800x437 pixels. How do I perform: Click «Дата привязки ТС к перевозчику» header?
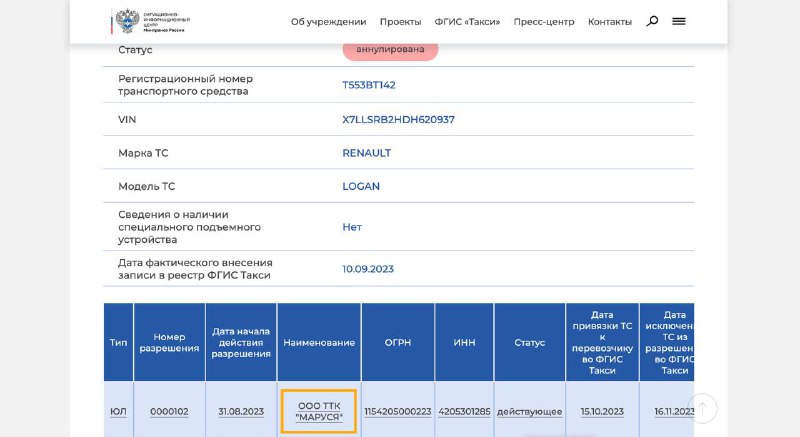602,343
